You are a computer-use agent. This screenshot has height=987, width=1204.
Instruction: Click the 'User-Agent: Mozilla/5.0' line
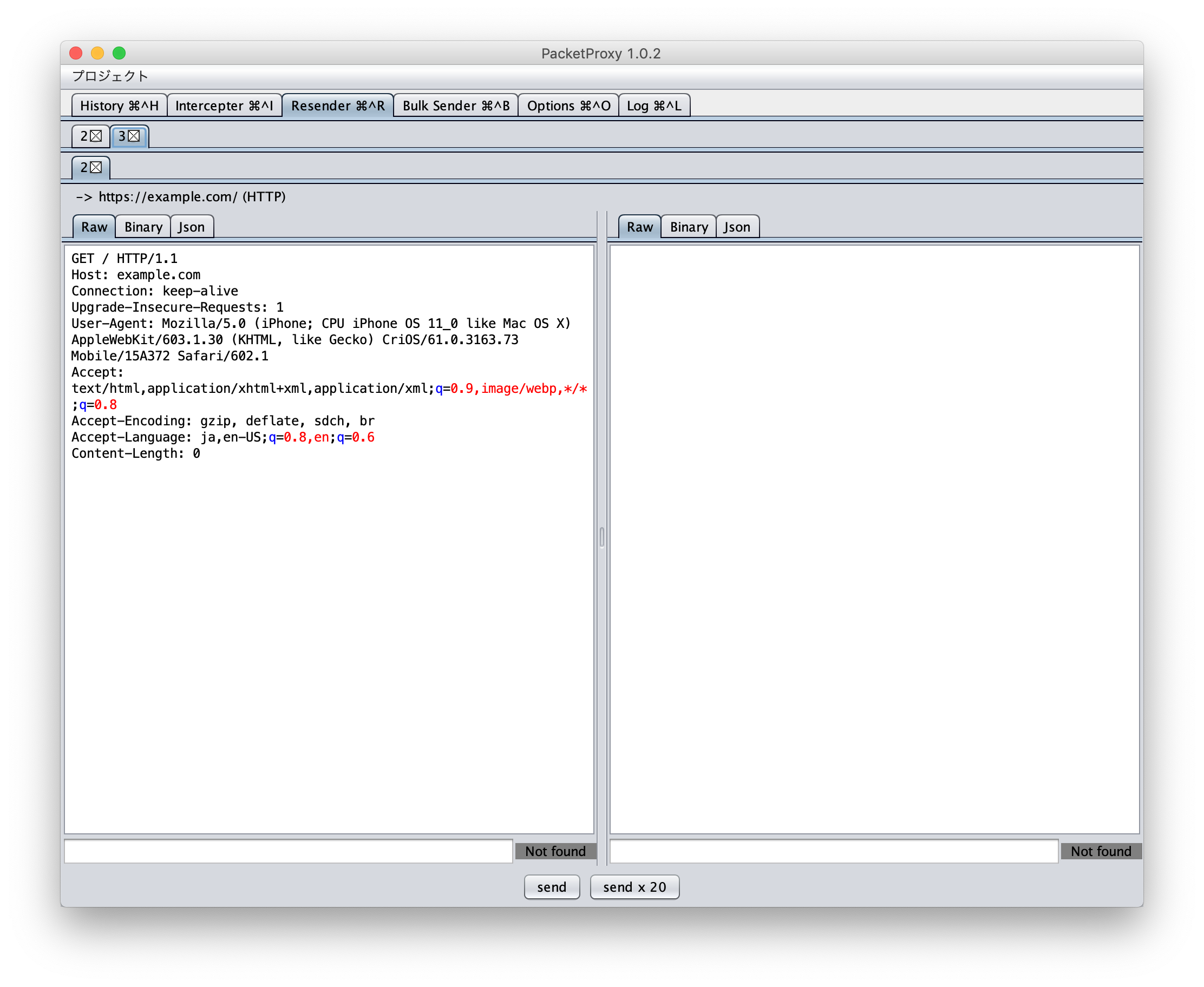coord(321,324)
